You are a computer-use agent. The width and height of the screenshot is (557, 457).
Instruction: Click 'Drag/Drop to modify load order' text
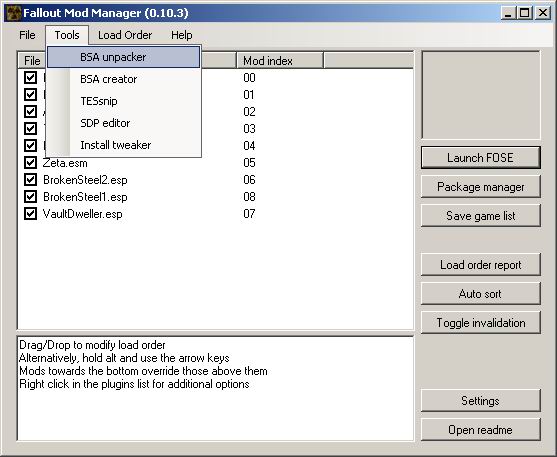tap(92, 345)
